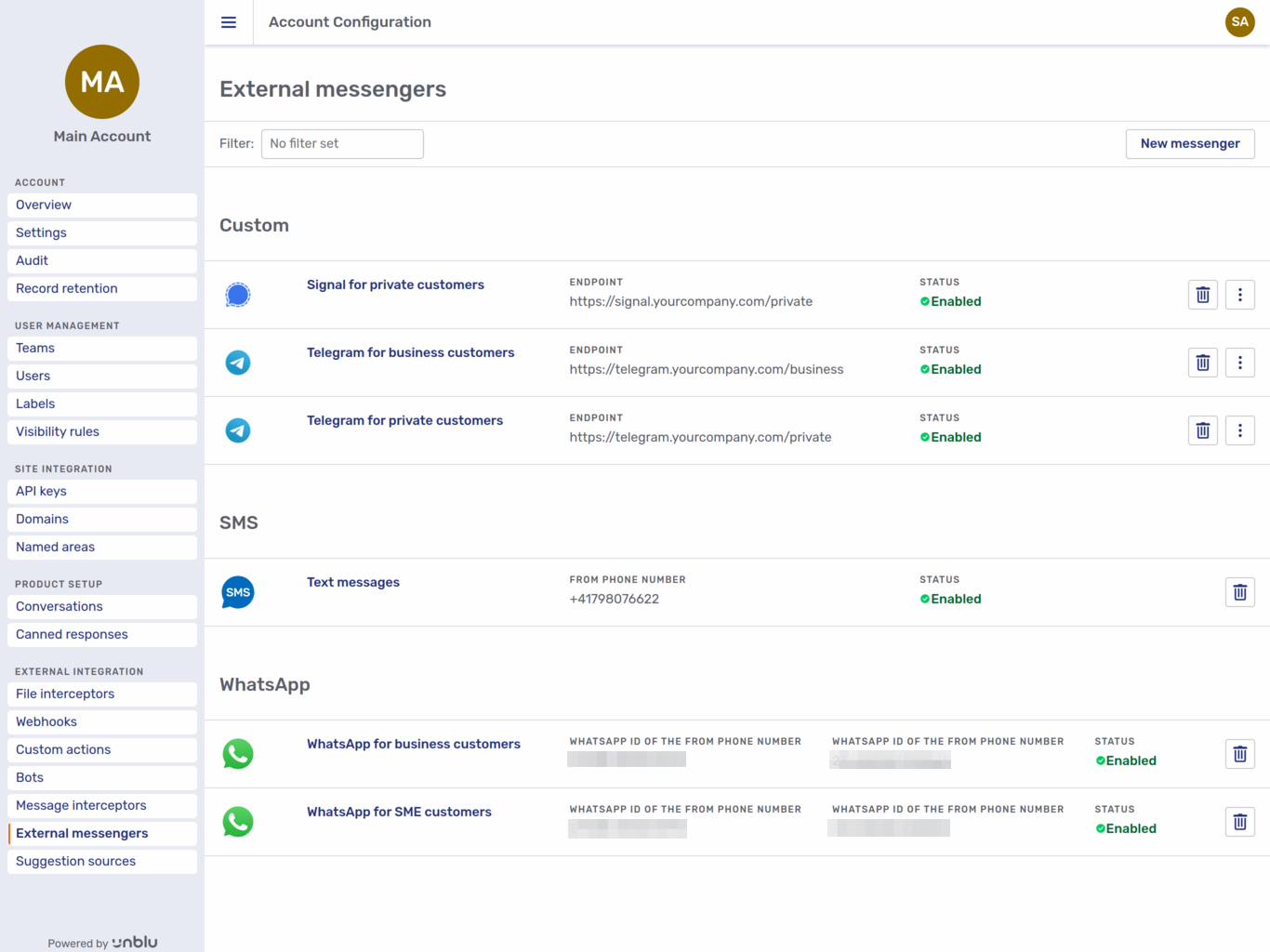The image size is (1270, 952).
Task: Click the unblu logo at page bottom
Action: pos(136,942)
